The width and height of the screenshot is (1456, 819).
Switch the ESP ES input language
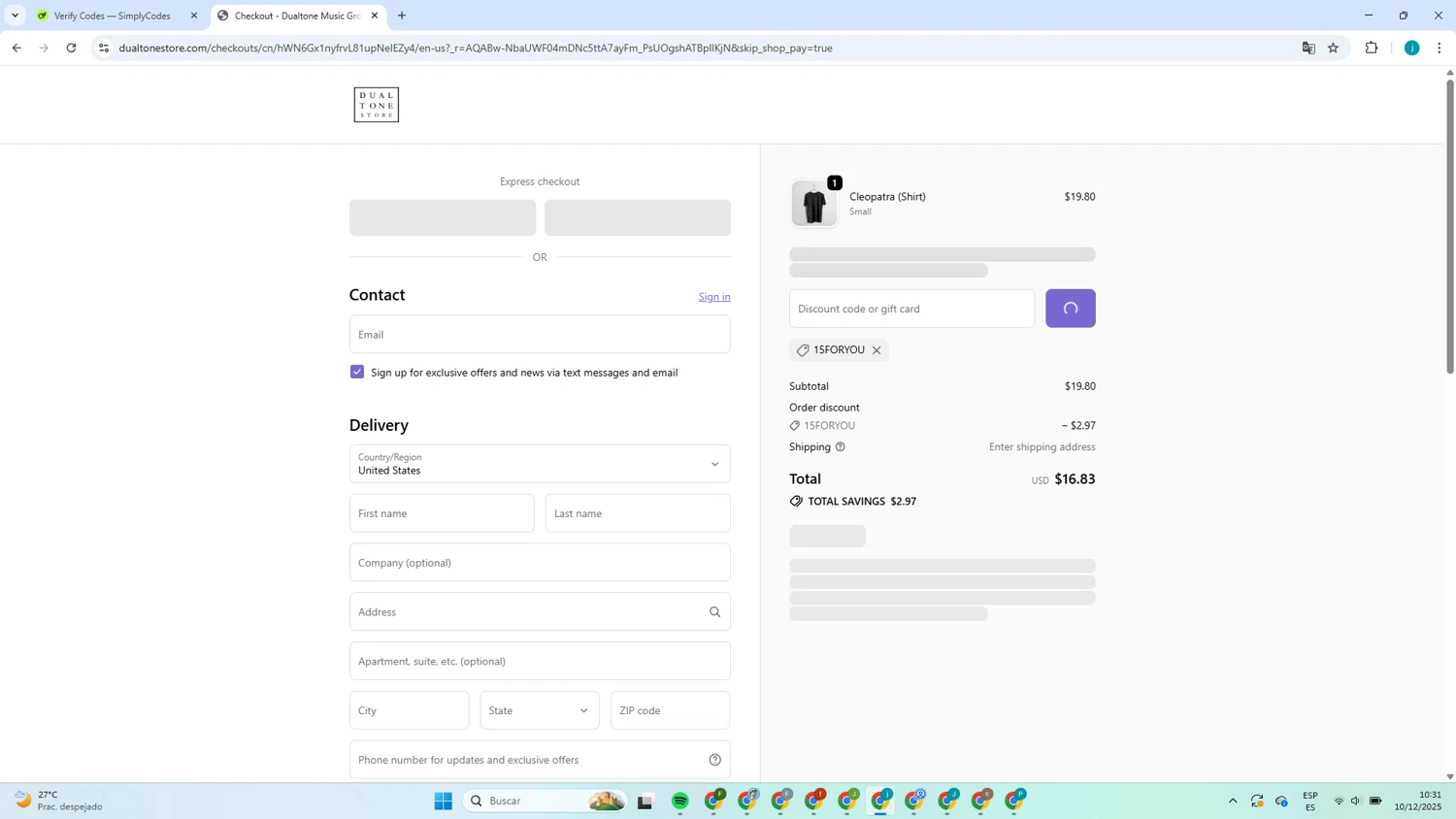coord(1310,801)
